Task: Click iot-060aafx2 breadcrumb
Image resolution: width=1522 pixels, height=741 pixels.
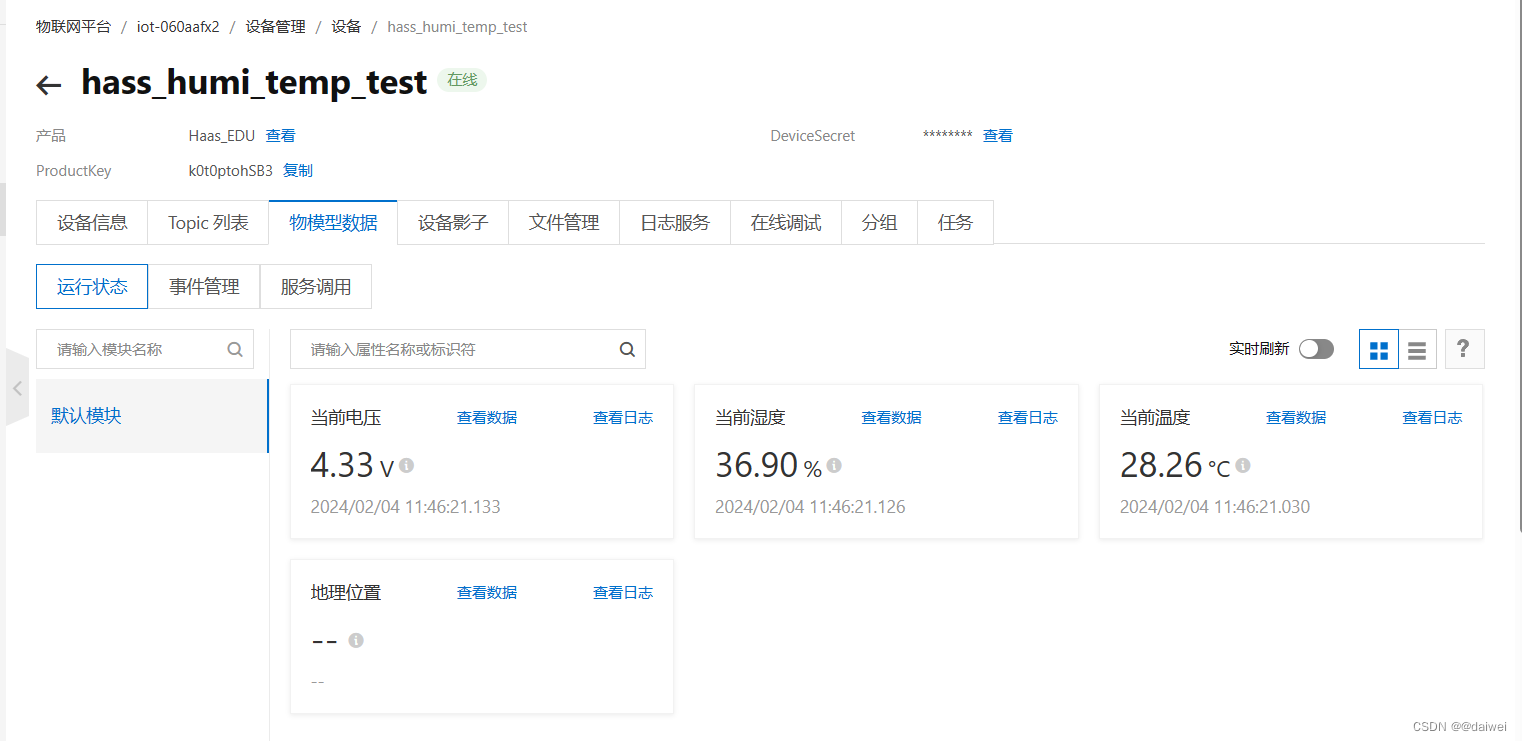Action: [178, 27]
